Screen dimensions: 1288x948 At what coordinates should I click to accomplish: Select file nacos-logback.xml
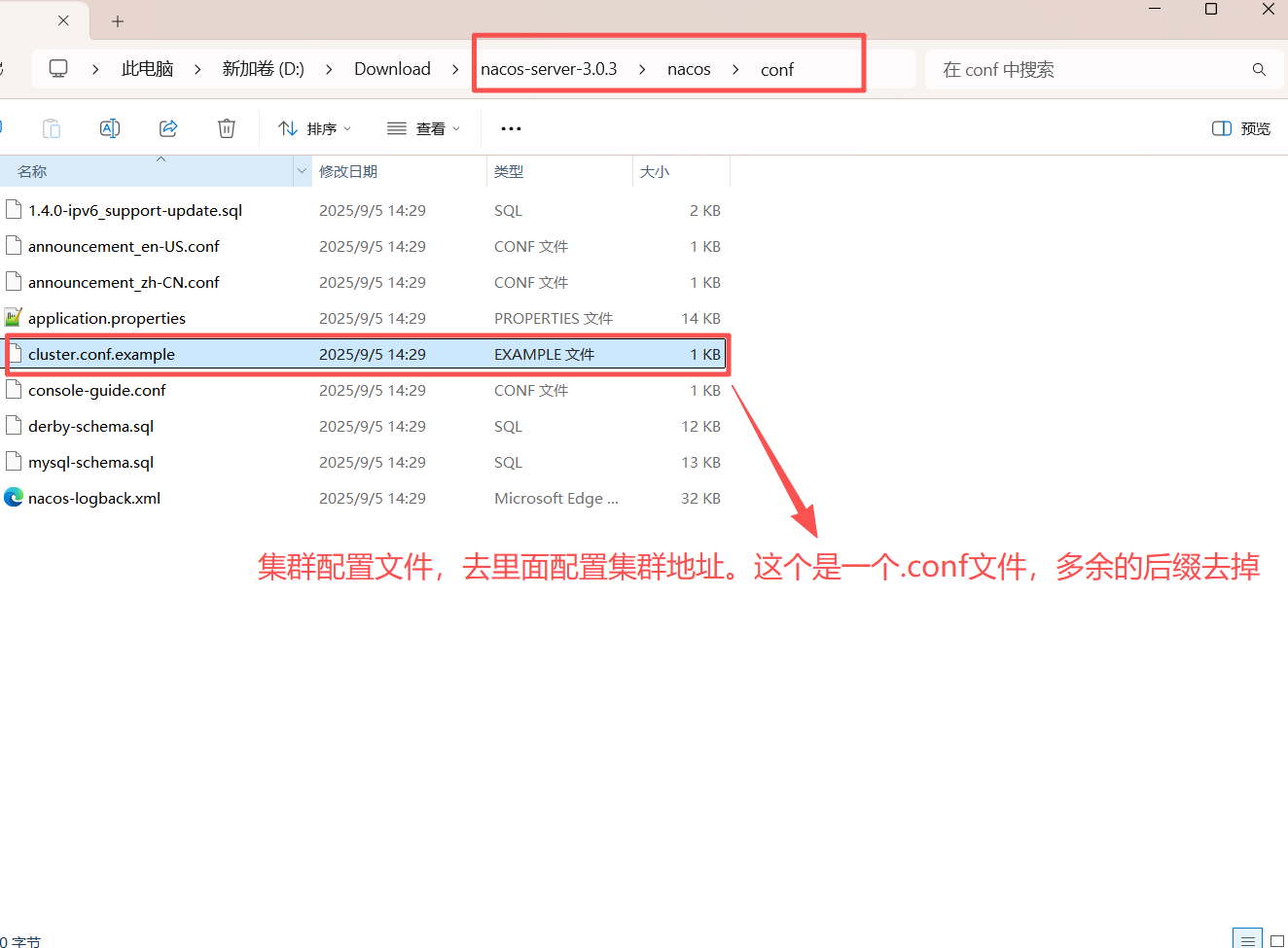click(94, 498)
